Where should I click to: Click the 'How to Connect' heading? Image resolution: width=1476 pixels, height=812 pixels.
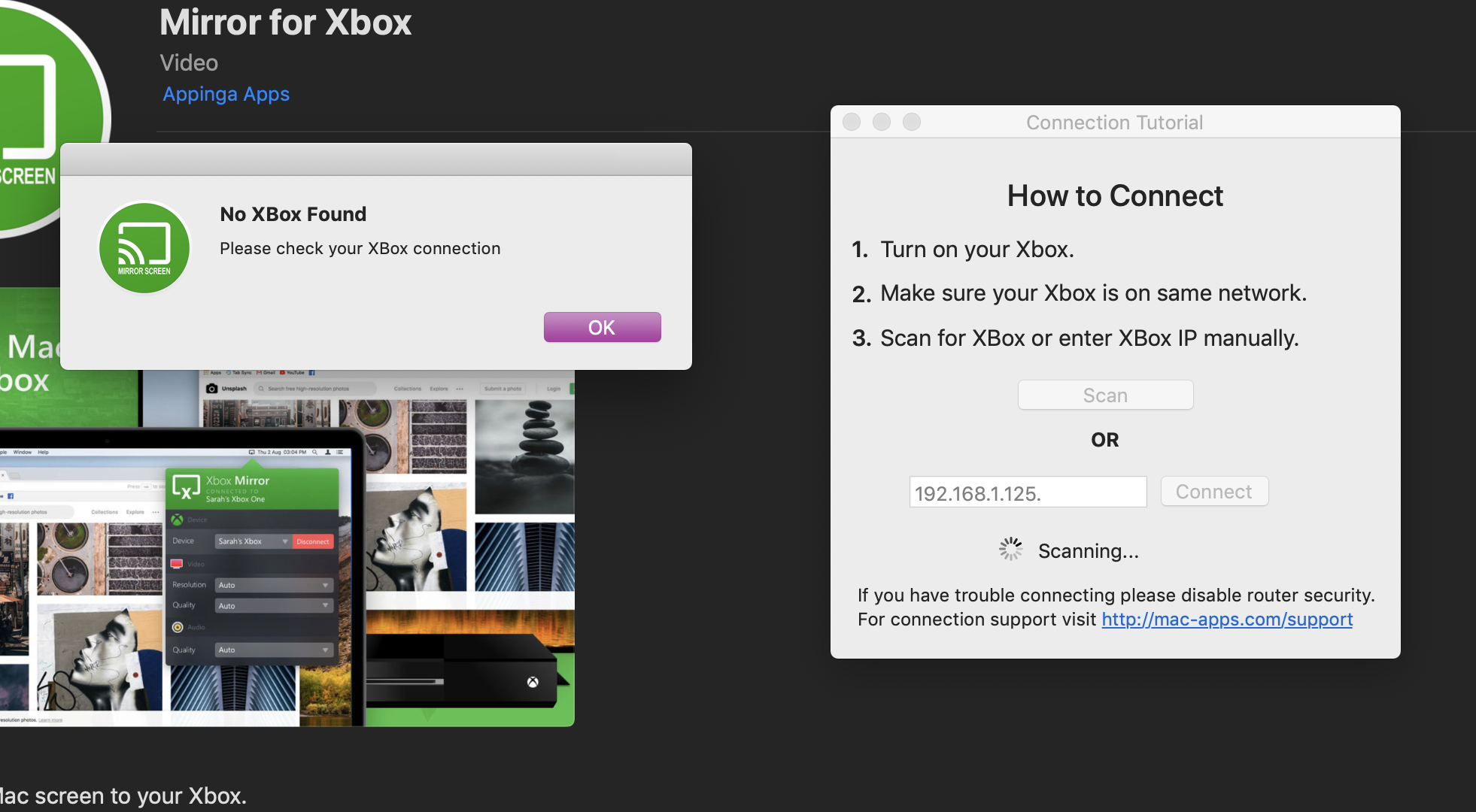tap(1115, 195)
